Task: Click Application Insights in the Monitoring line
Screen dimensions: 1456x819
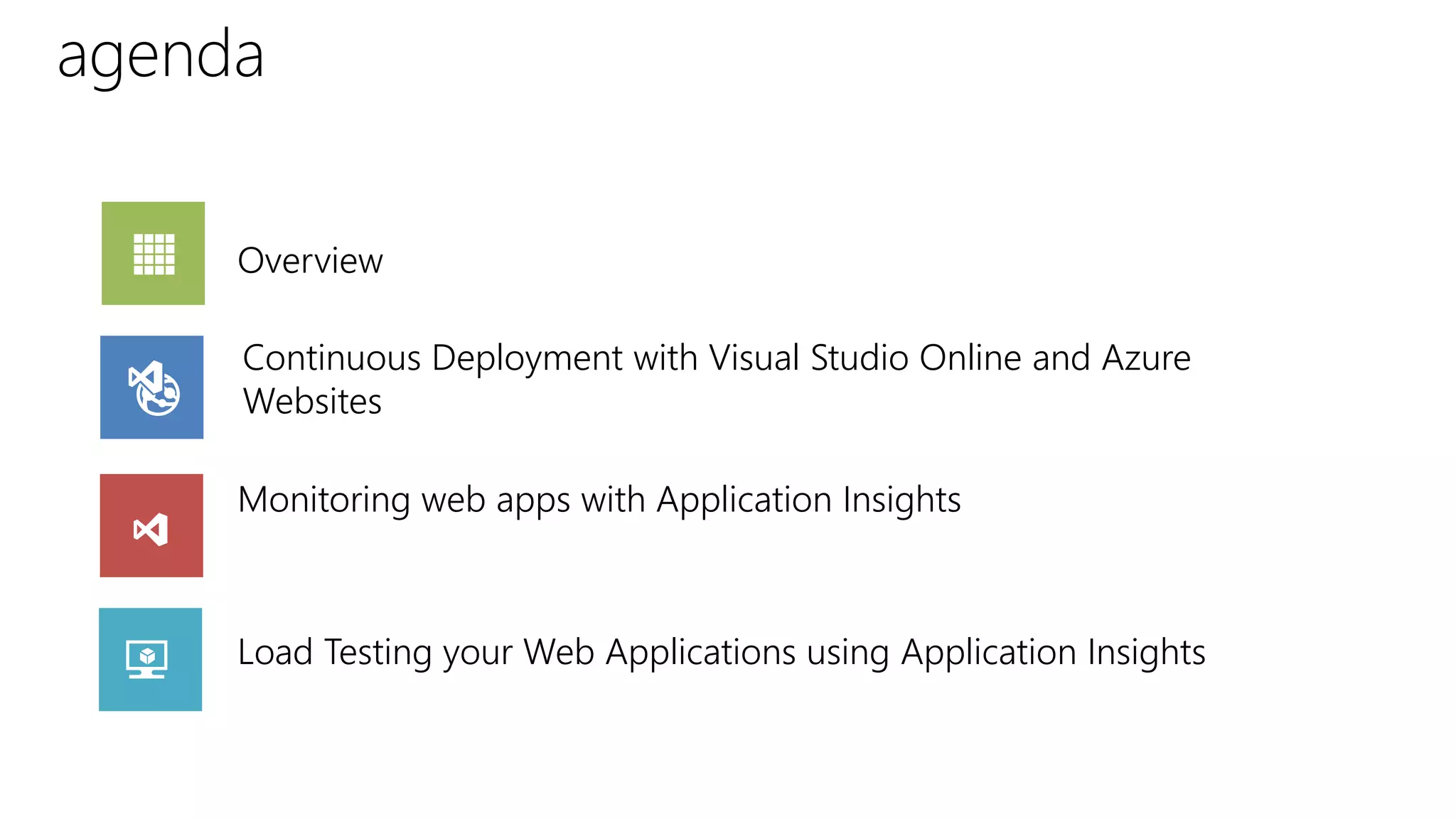Action: 808,500
